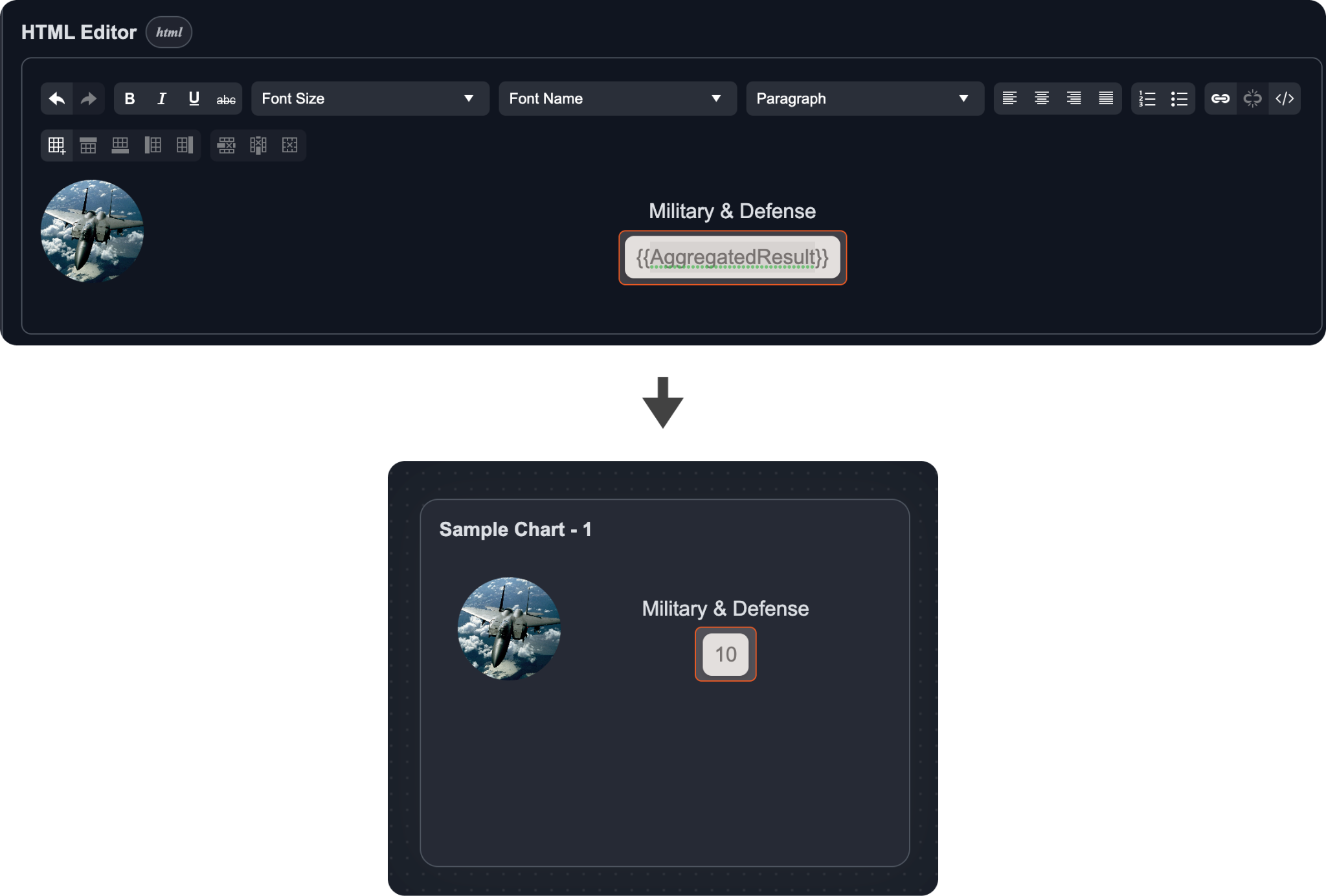This screenshot has width=1326, height=896.
Task: Open the Paragraph format dropdown
Action: coord(864,98)
